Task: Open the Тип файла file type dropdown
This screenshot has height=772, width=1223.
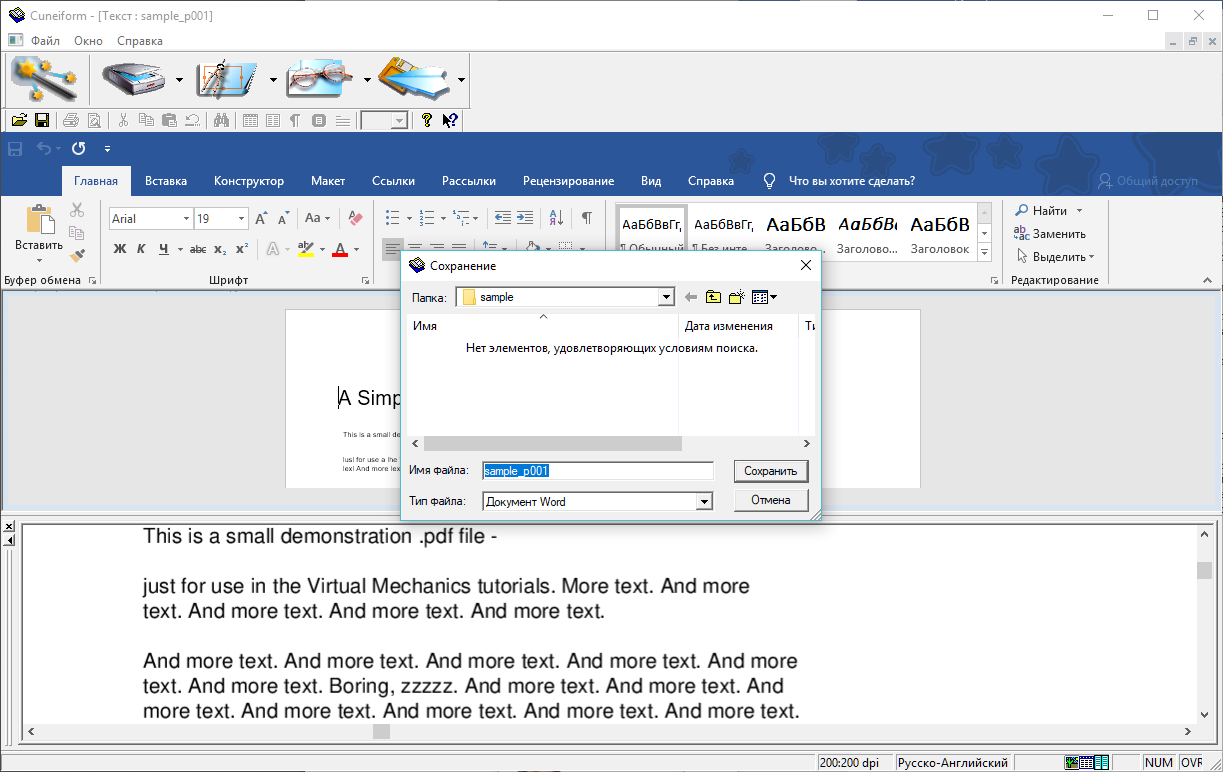Action: pos(704,502)
